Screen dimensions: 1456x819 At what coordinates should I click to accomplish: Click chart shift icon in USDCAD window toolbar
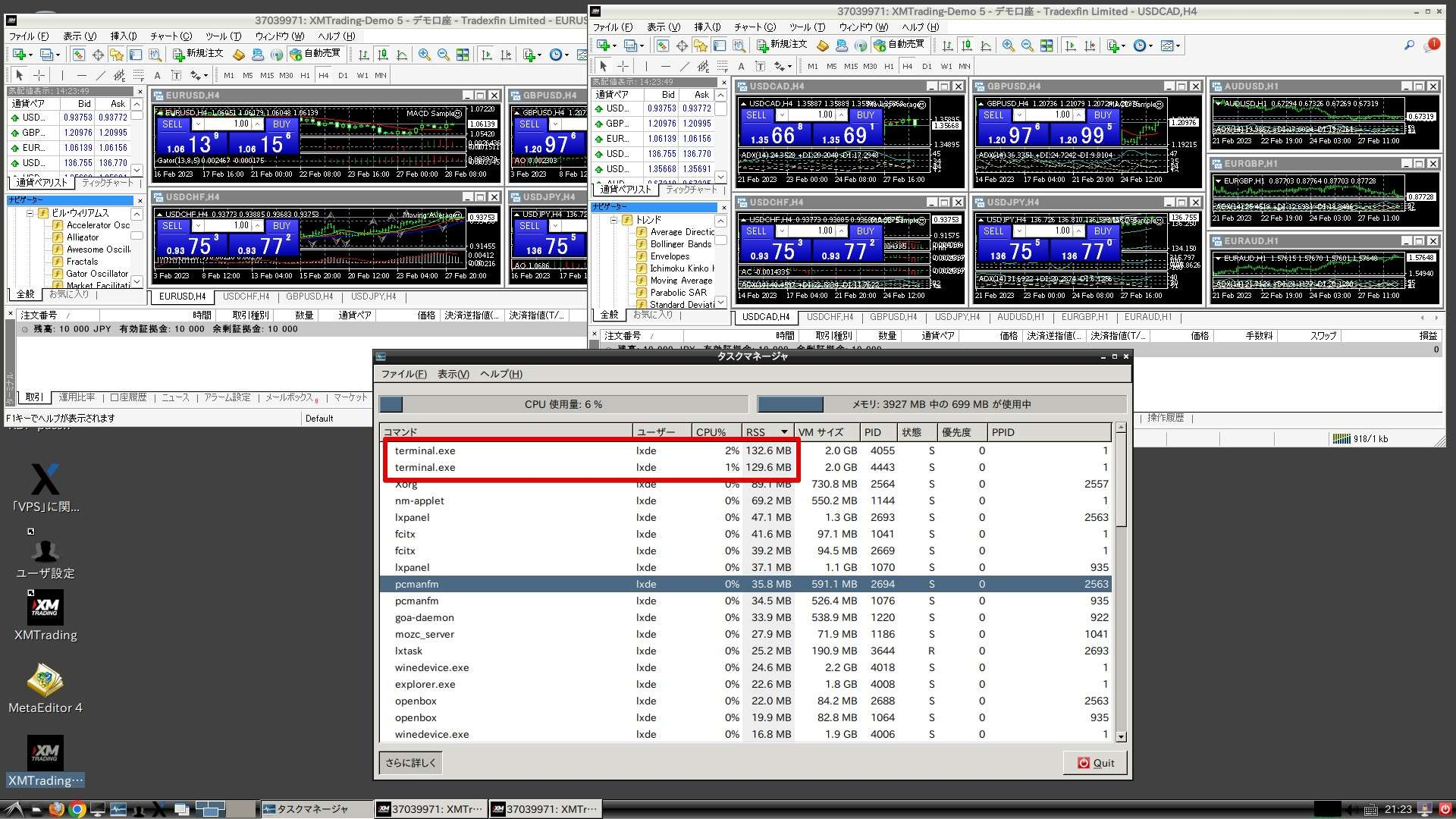[1090, 45]
